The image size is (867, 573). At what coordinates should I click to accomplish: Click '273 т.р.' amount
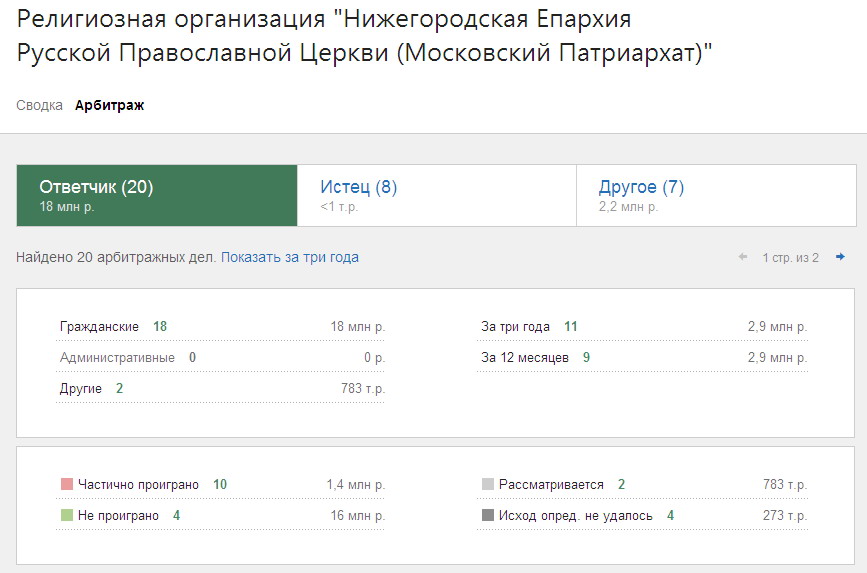pyautogui.click(x=785, y=515)
